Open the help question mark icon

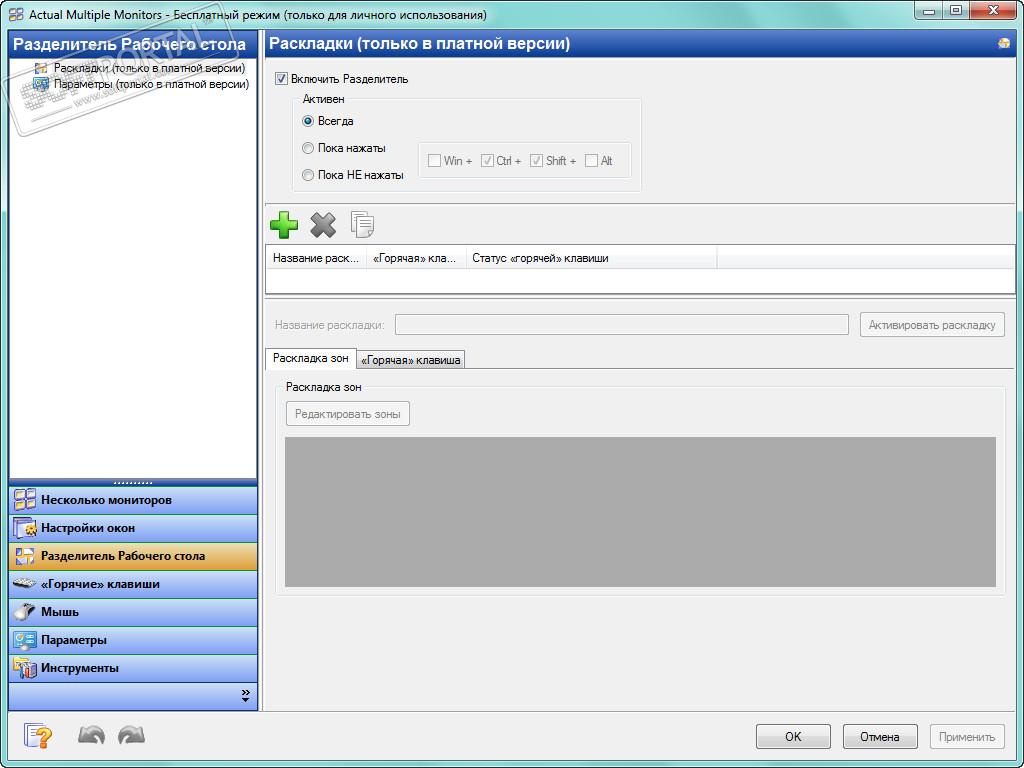tap(39, 736)
